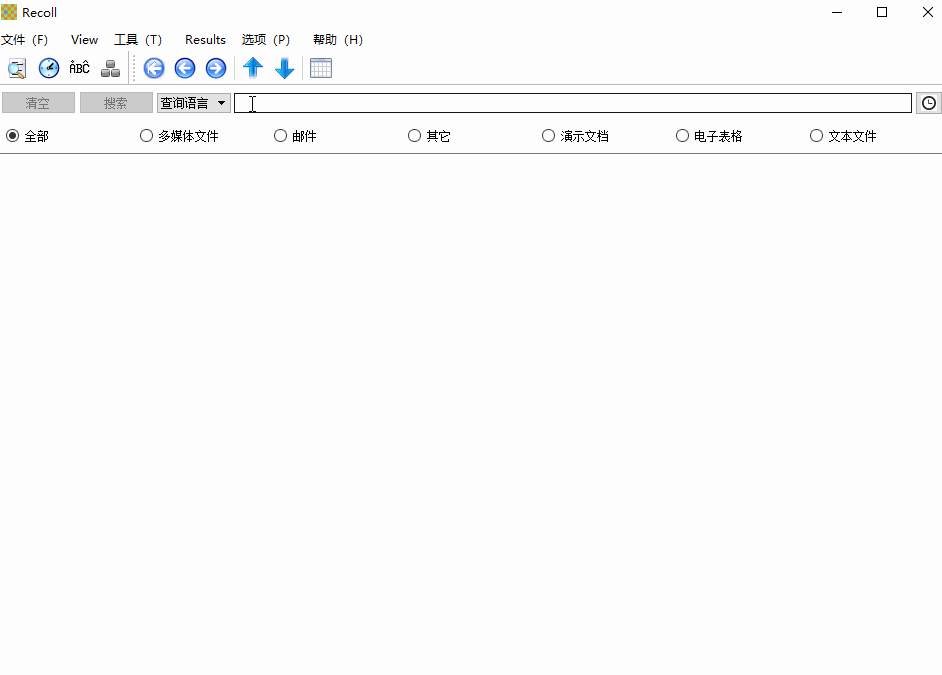
Task: Click the 清空 button
Action: point(38,103)
